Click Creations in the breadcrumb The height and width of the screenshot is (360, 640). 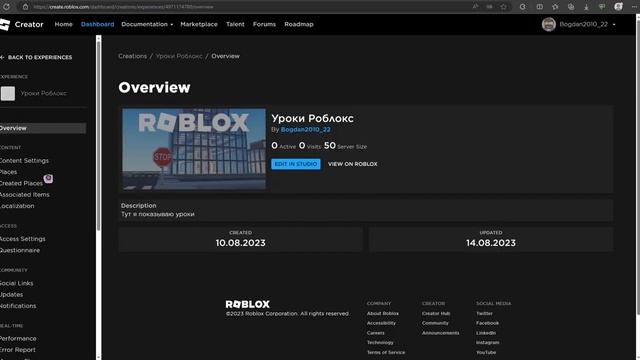pyautogui.click(x=132, y=56)
